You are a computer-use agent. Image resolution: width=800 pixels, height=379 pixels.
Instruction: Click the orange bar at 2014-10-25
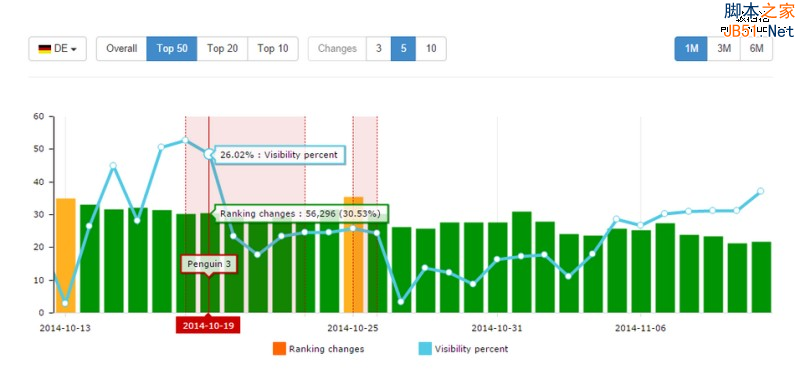(353, 255)
